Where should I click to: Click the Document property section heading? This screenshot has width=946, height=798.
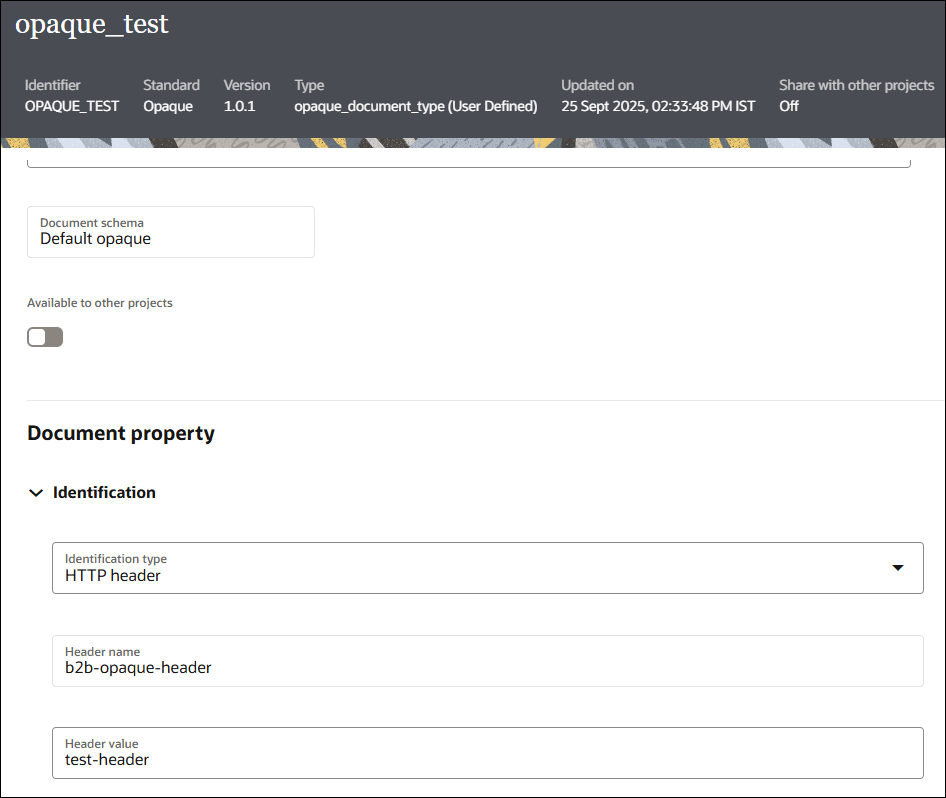[120, 433]
